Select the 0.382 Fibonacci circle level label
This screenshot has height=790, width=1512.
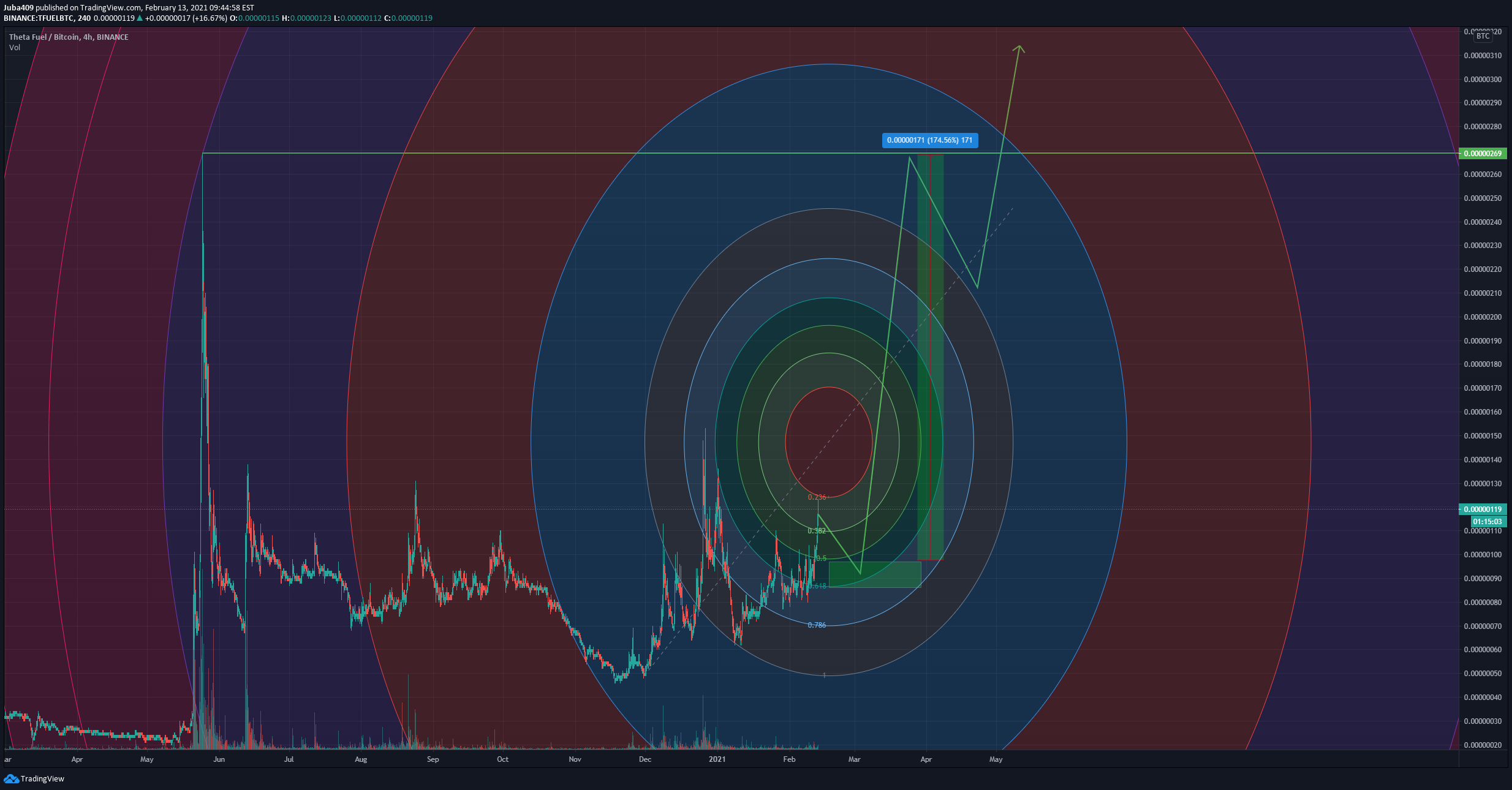coord(817,531)
